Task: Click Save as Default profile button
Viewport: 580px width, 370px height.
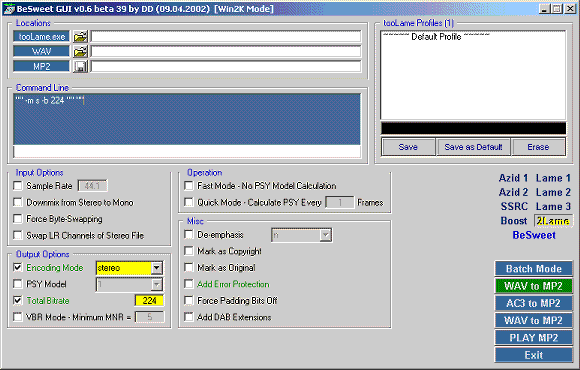Action: point(473,147)
